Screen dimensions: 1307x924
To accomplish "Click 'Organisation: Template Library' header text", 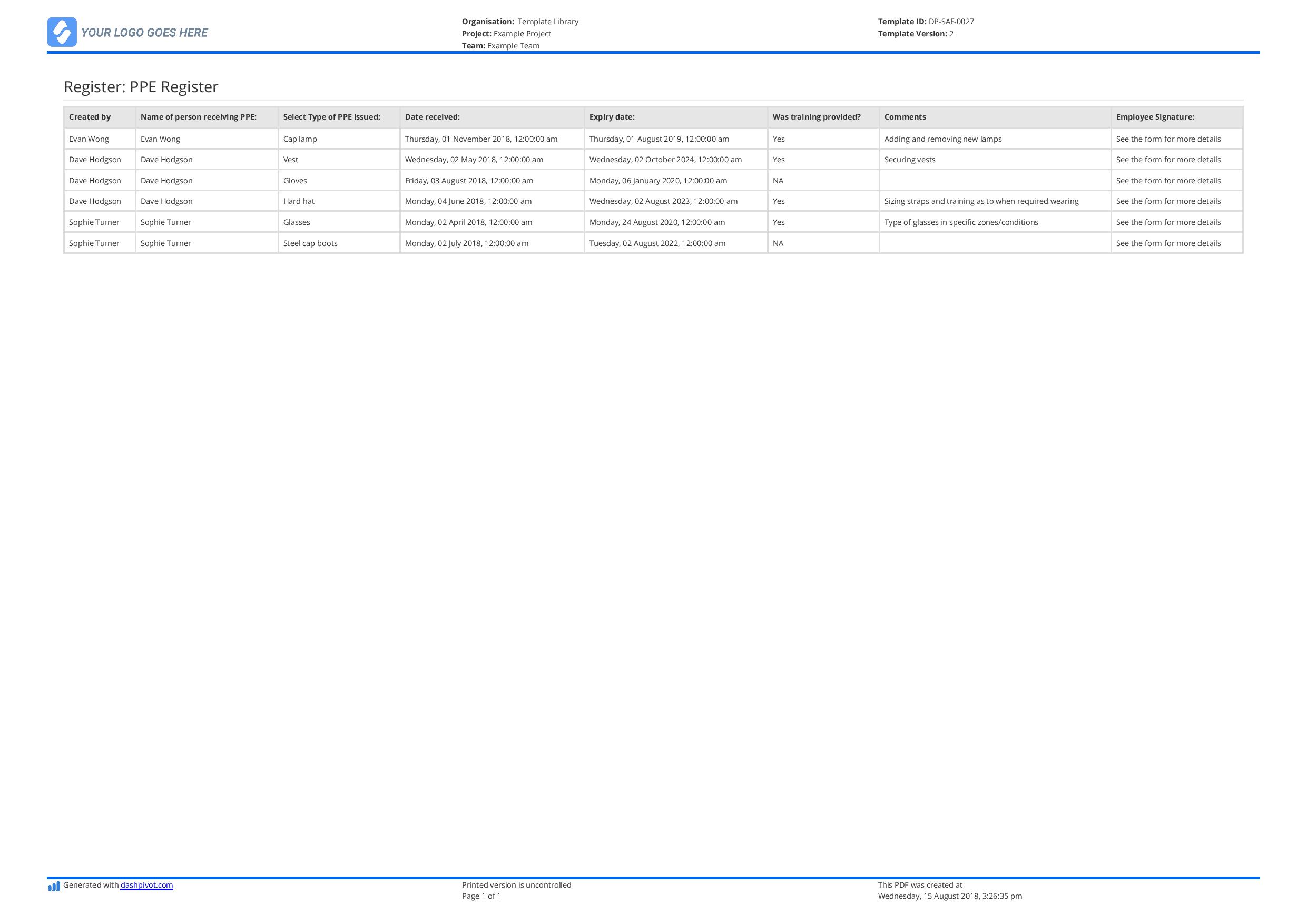I will [x=520, y=22].
